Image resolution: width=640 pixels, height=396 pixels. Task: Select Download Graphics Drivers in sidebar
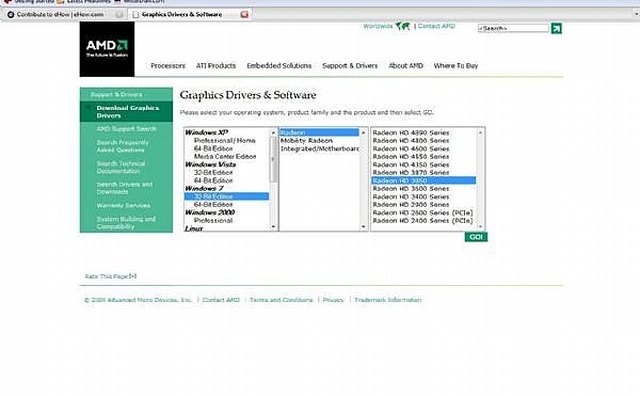127,111
